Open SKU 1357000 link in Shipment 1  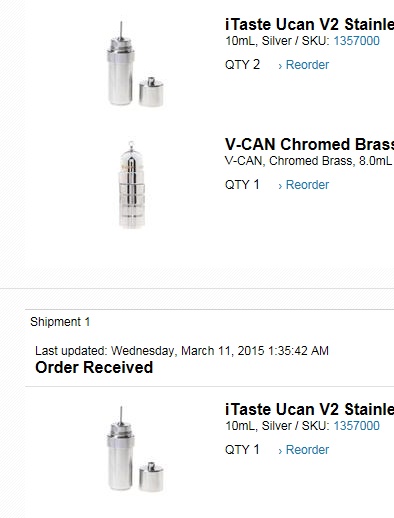pyautogui.click(x=356, y=426)
